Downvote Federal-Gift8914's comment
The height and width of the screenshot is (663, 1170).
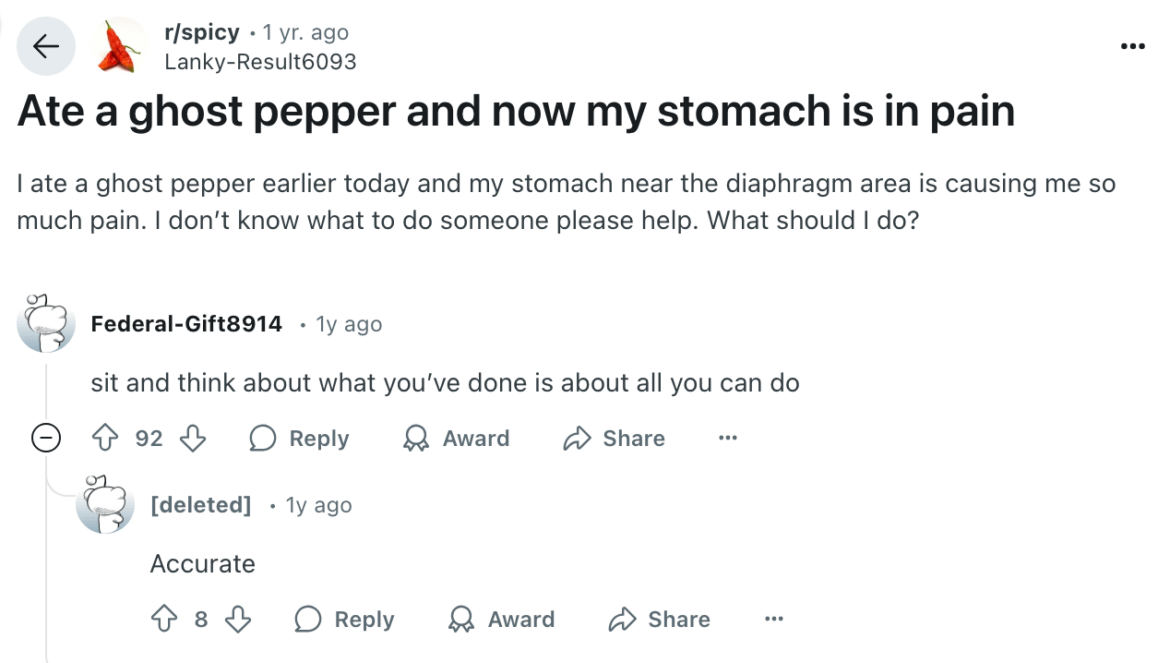[190, 438]
